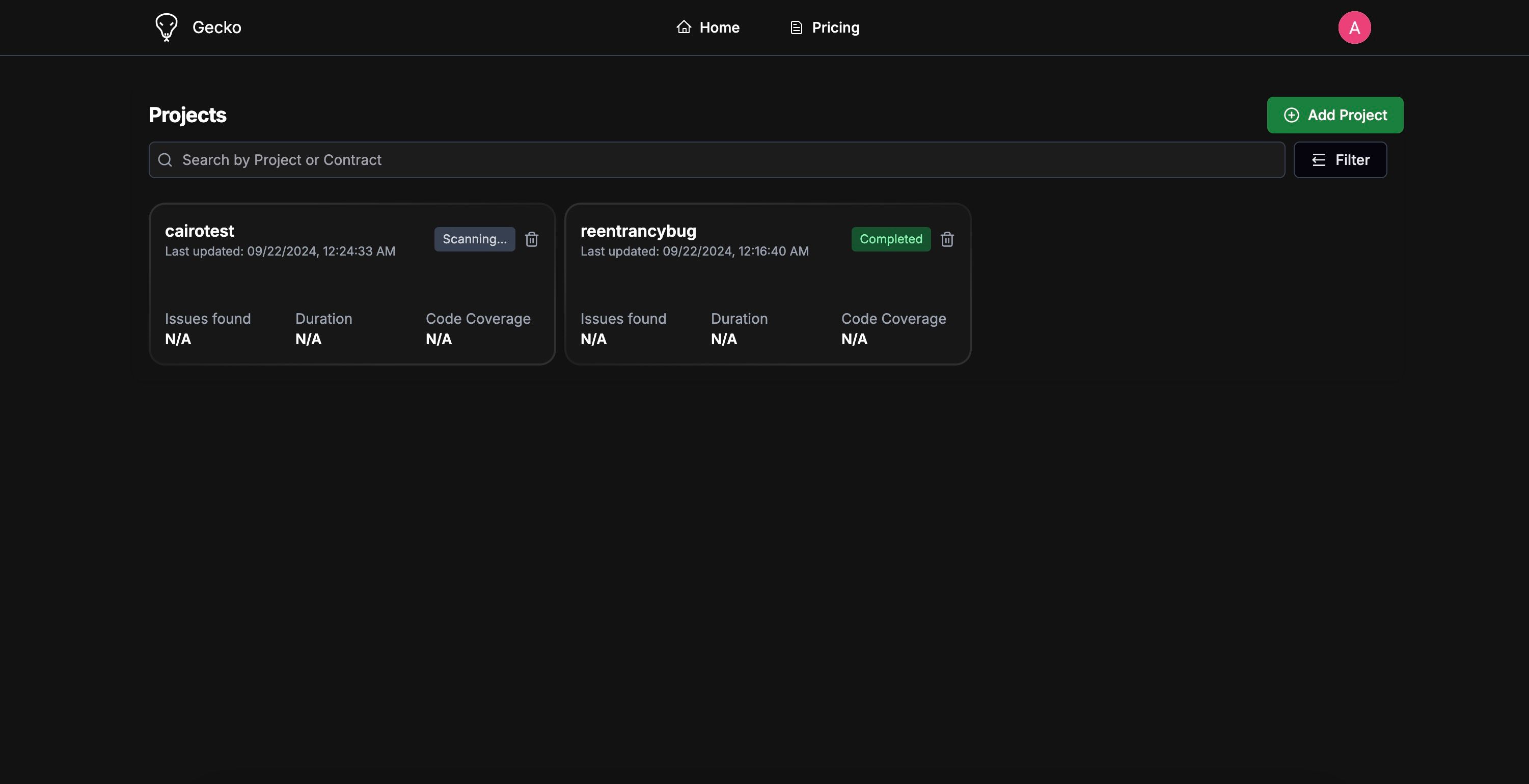Open the Pricing navigation link

825,27
